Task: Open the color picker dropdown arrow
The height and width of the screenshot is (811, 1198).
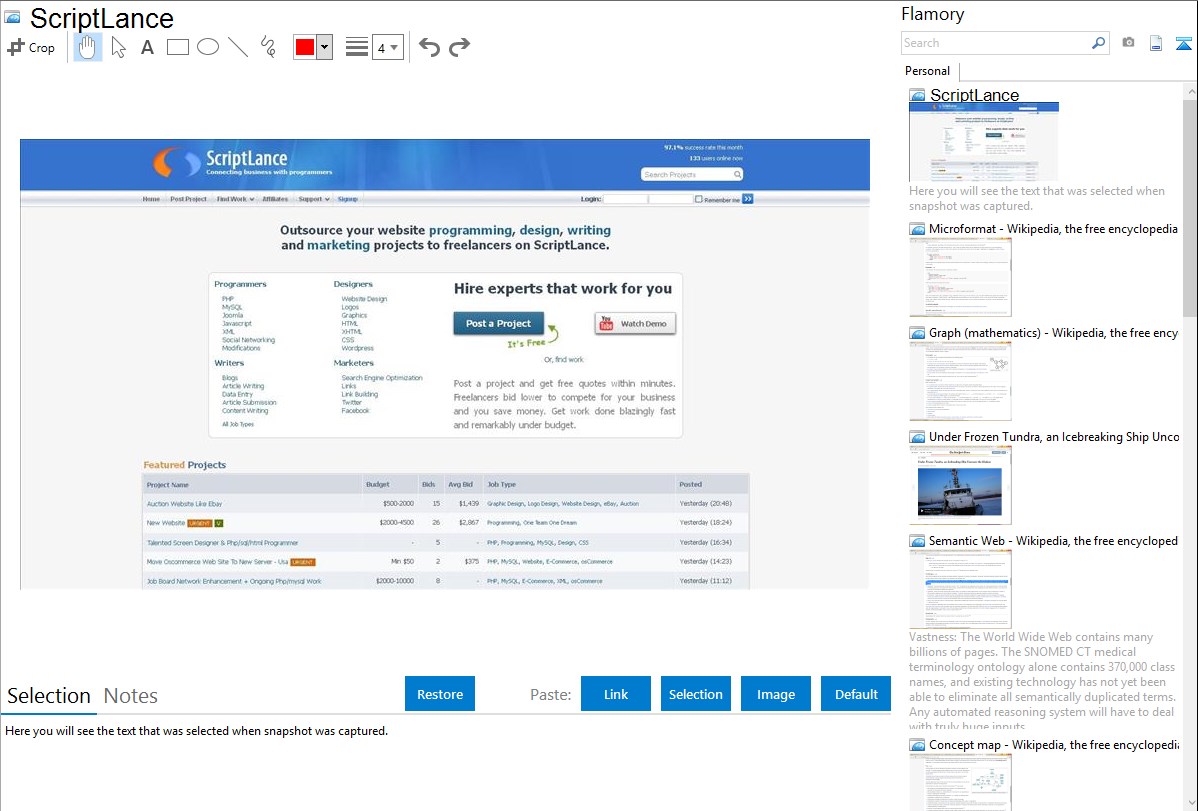Action: 325,47
